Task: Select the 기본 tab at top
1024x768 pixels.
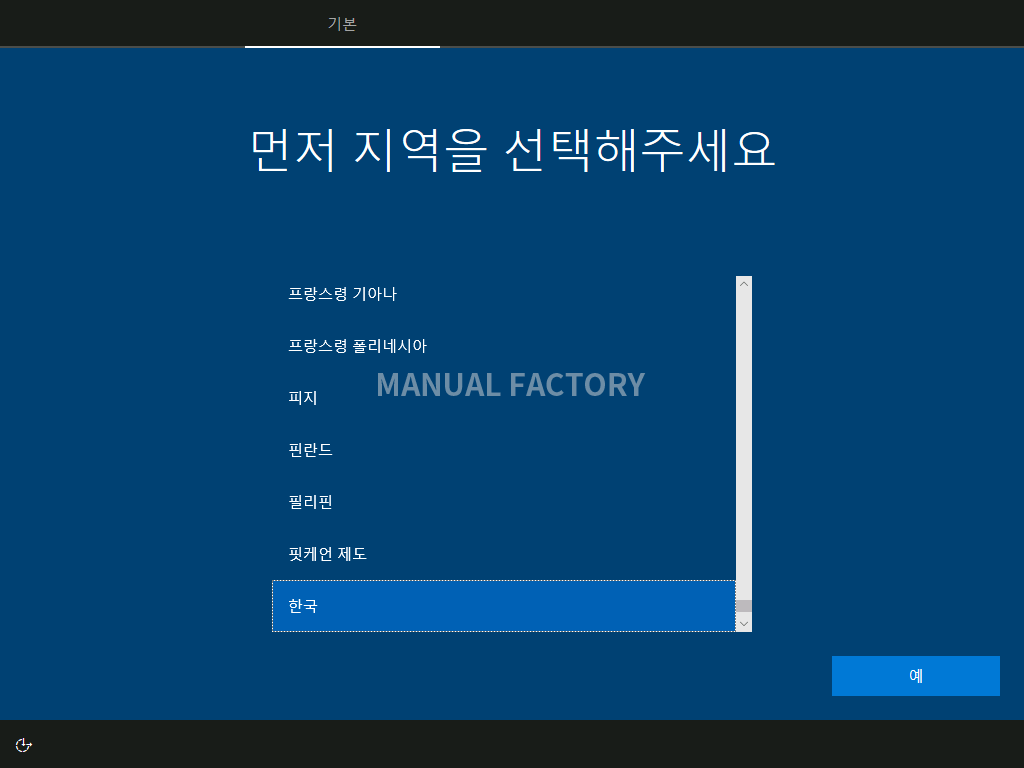Action: click(x=342, y=24)
